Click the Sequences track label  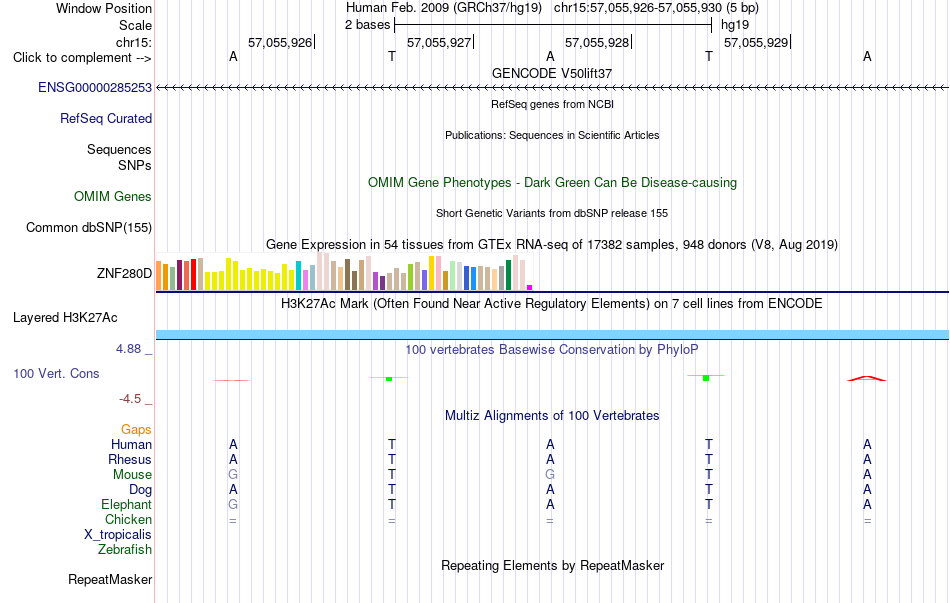(x=119, y=149)
